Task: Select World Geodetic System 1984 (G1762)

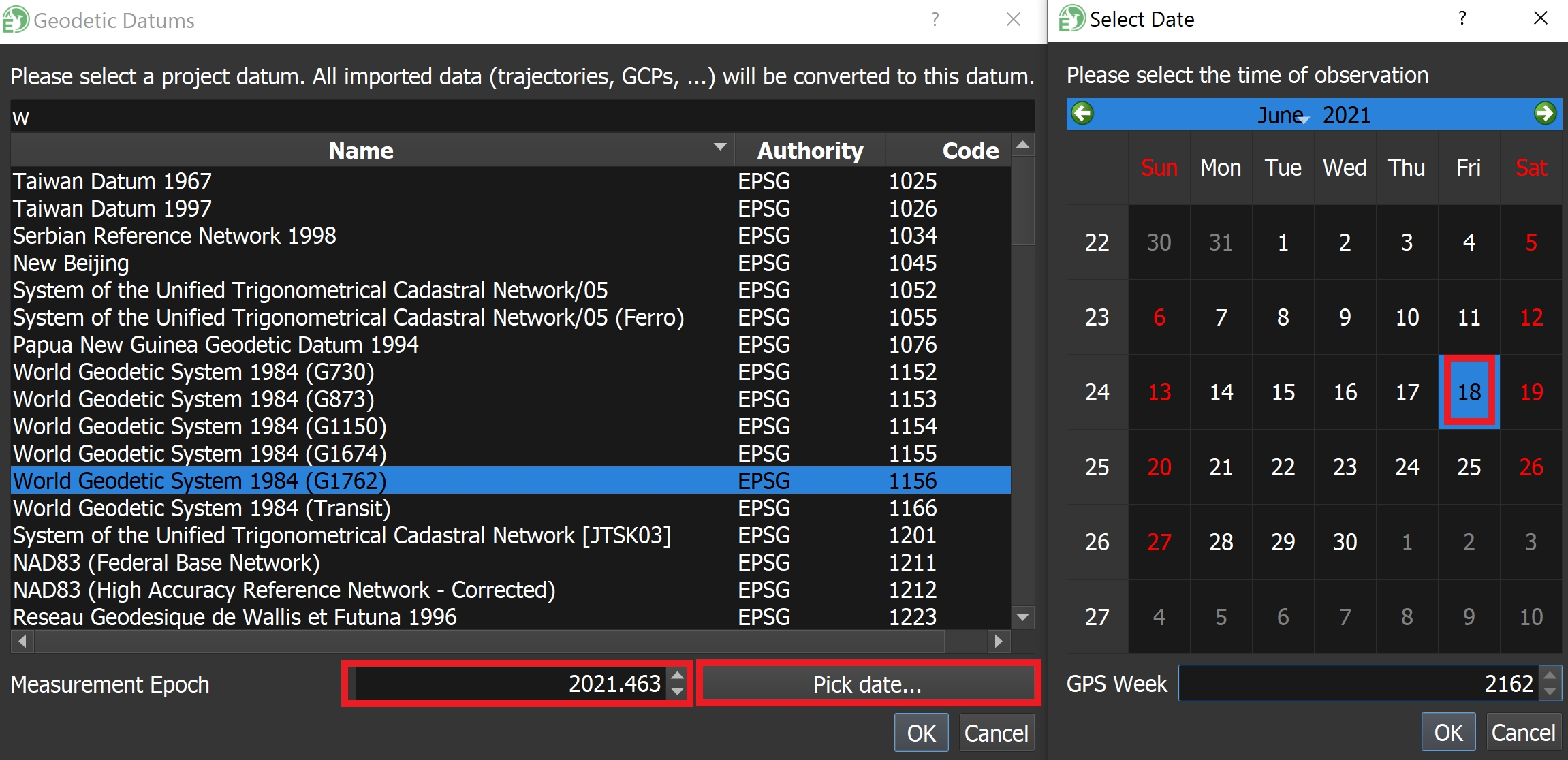Action: pos(510,481)
